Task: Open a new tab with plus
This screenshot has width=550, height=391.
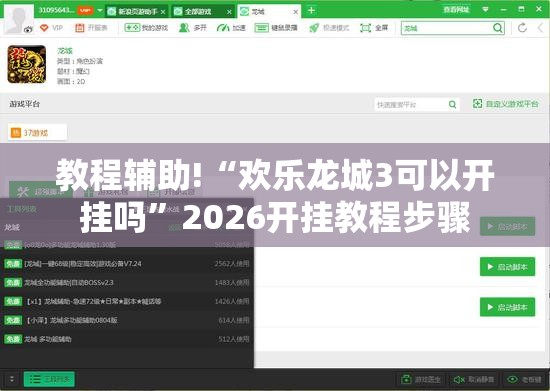Action: [x=311, y=11]
